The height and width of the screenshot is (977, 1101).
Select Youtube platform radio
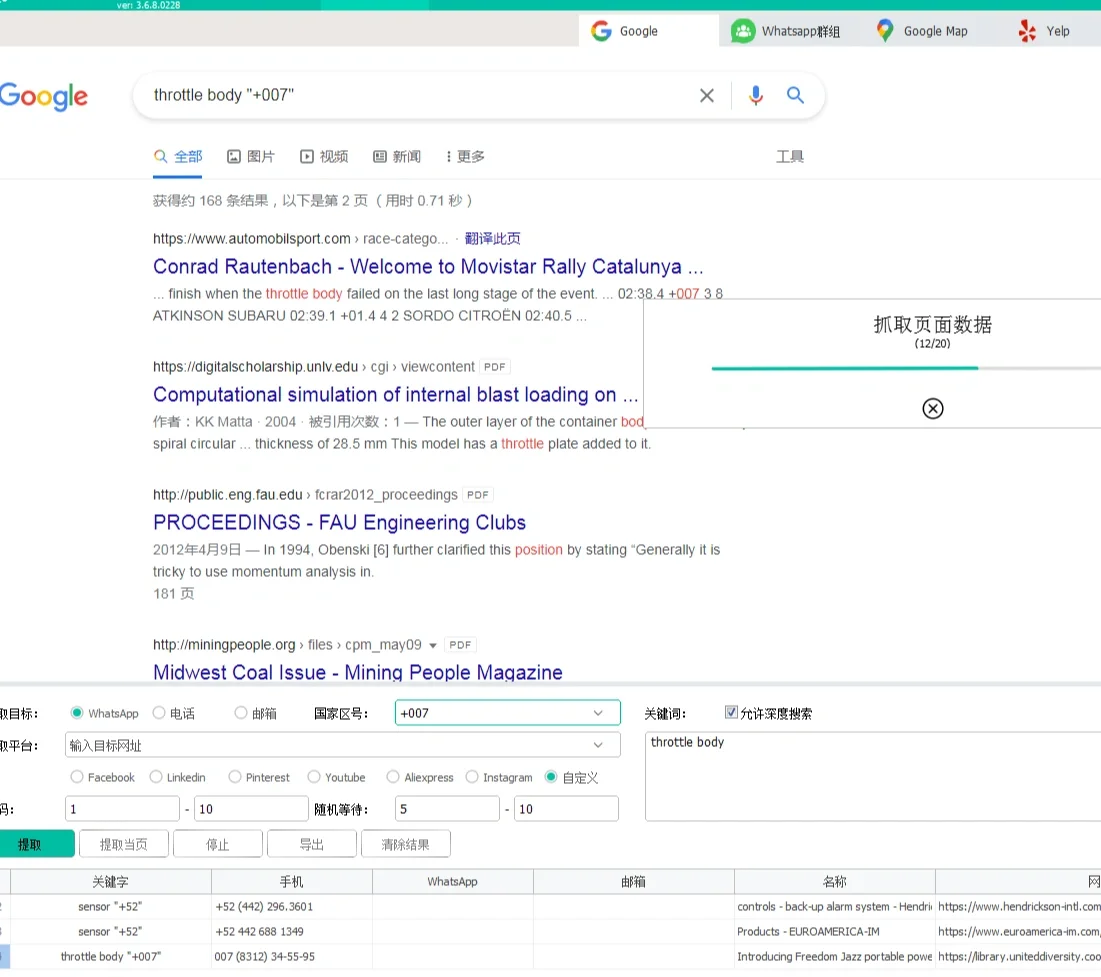click(x=314, y=777)
